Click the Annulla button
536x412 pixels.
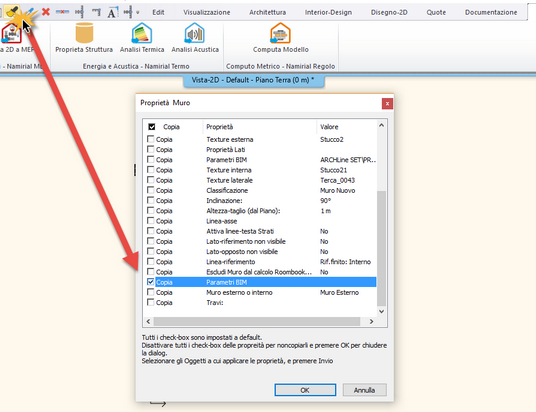[364, 390]
